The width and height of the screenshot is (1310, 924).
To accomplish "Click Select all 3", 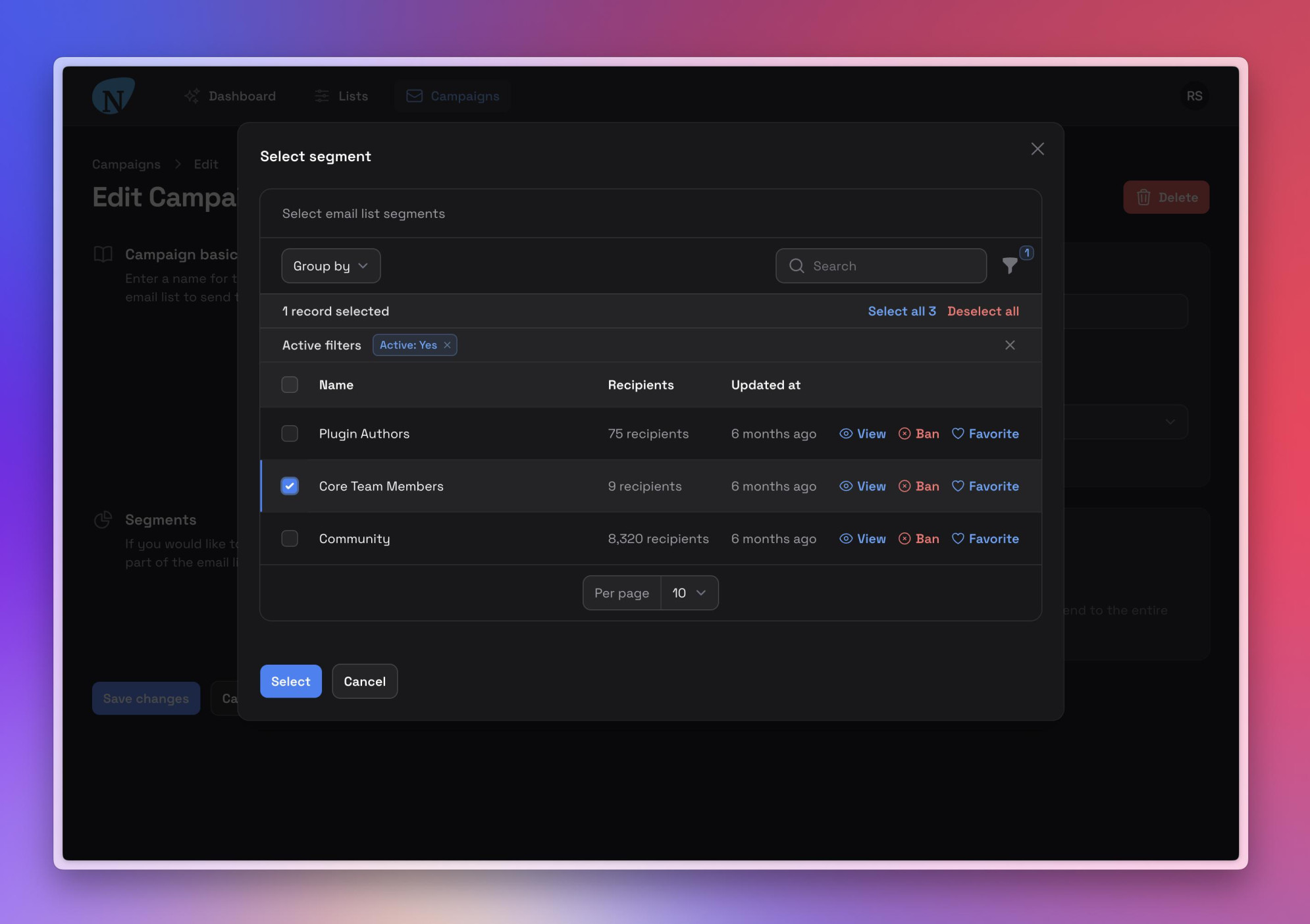I will pos(901,311).
